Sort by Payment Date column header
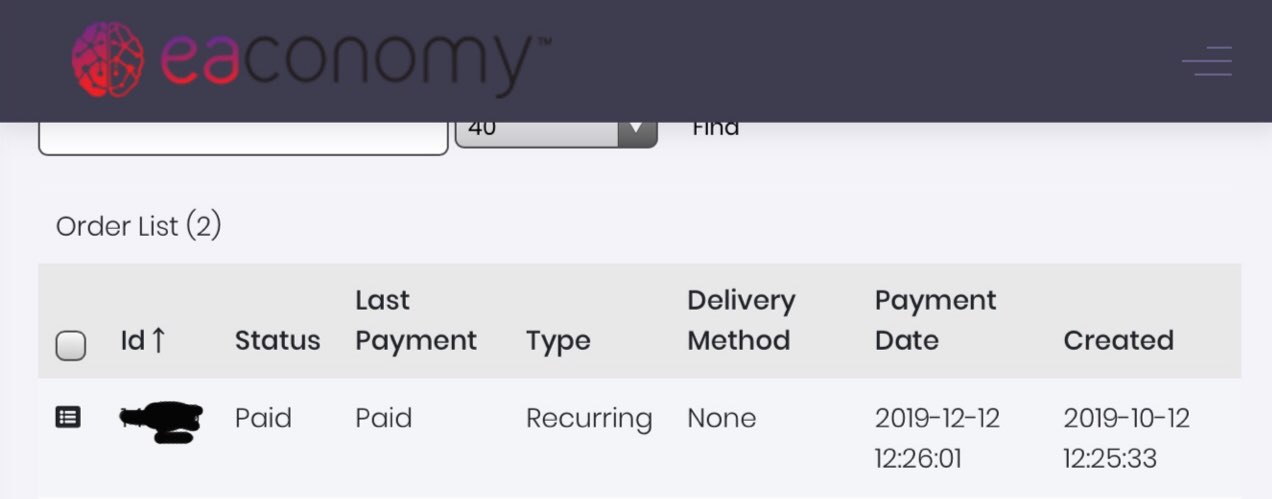The width and height of the screenshot is (1272, 499). [x=935, y=320]
